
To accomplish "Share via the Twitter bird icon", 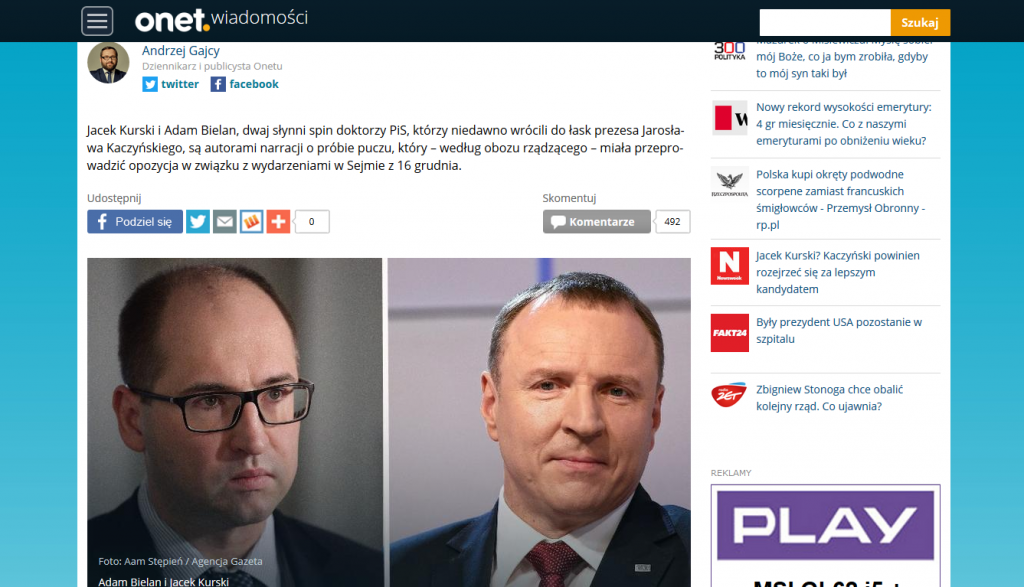I will tap(198, 222).
